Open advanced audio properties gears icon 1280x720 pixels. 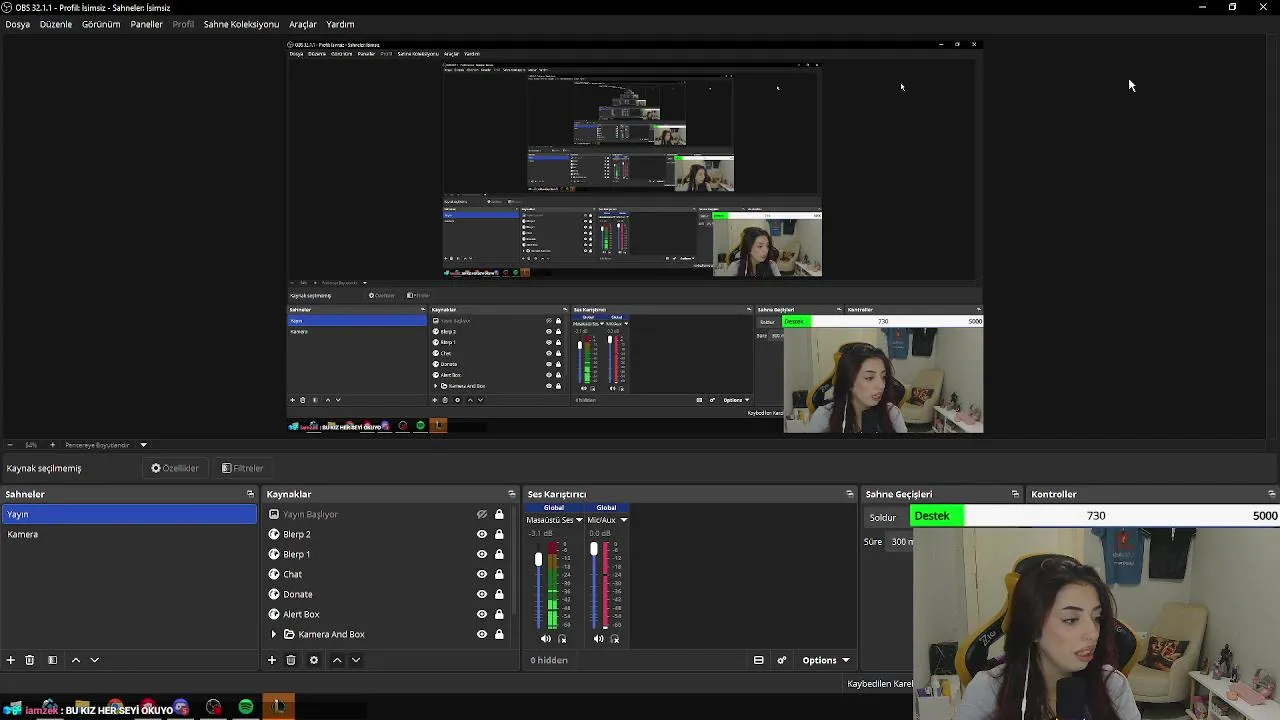[x=782, y=660]
